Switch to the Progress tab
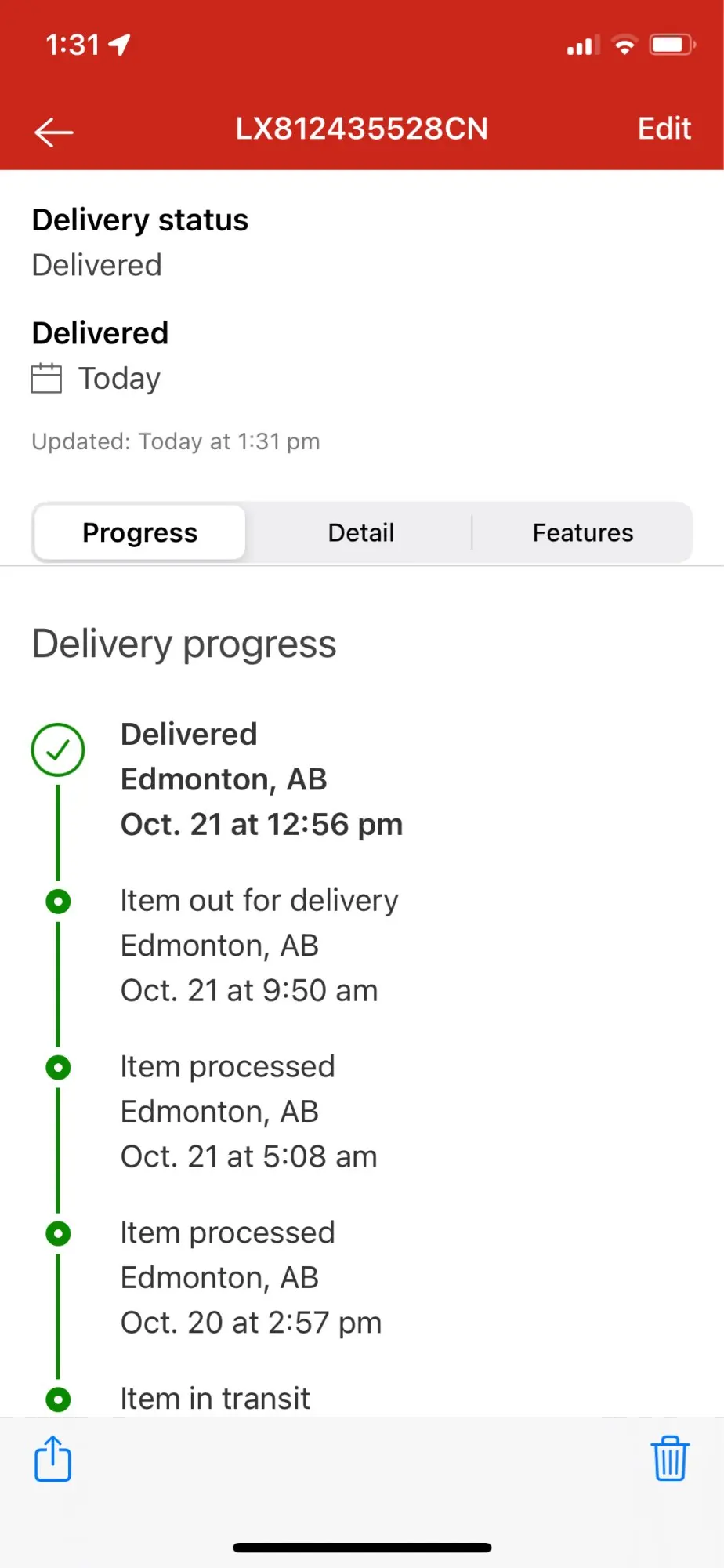 140,533
